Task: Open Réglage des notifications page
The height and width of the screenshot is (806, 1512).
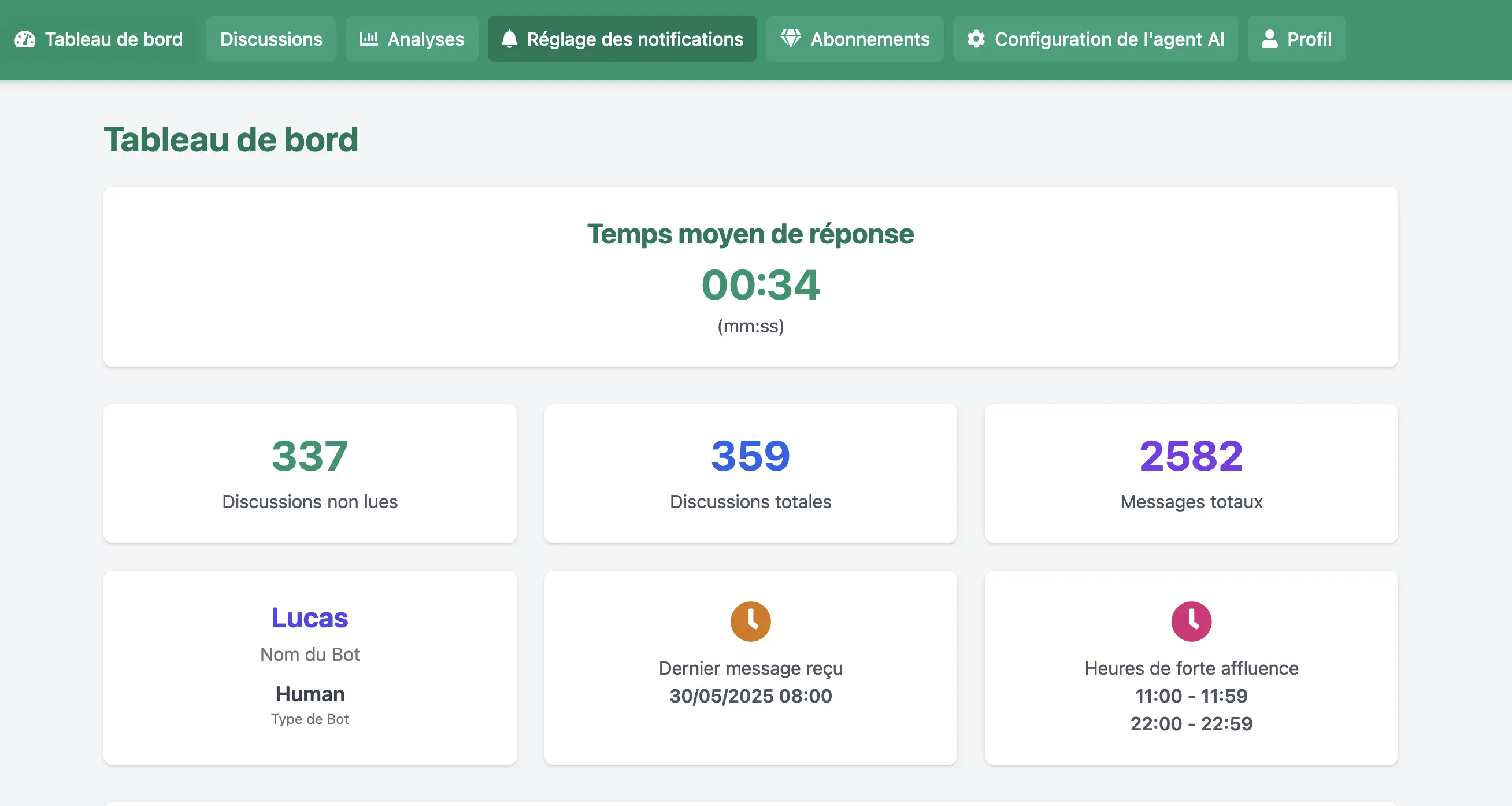Action: point(635,39)
